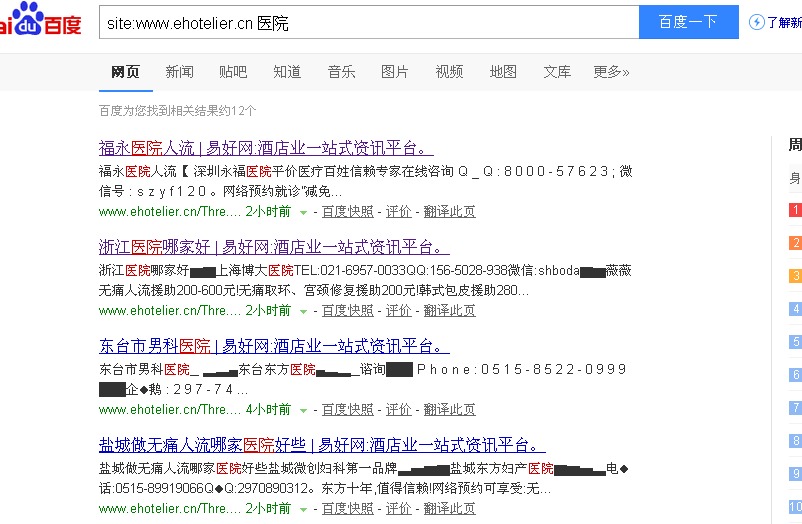Expand the 更多» menu
The image size is (802, 524).
click(611, 72)
